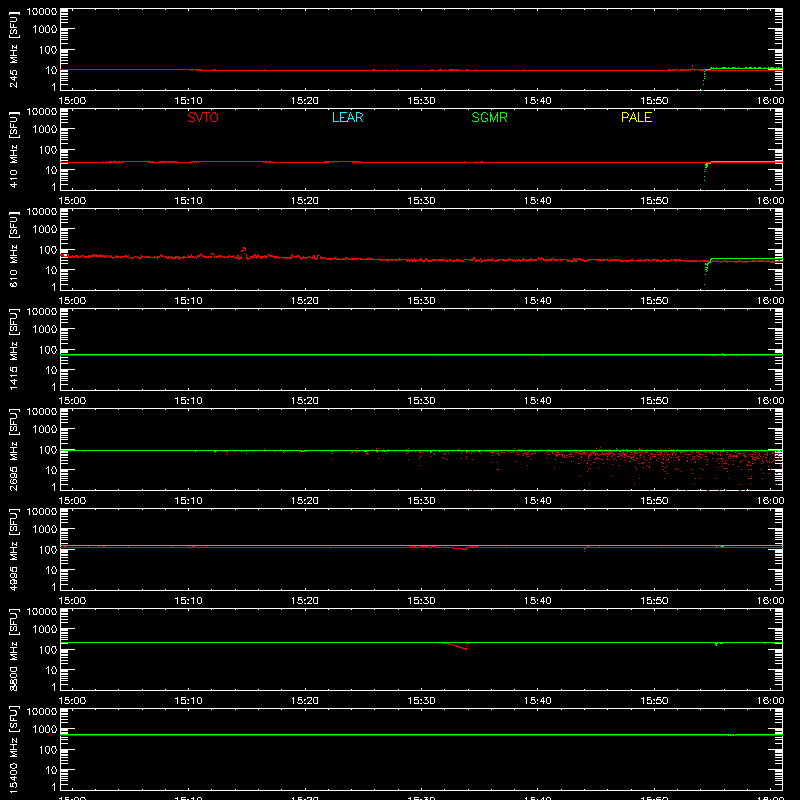Viewport: 800px width, 800px height.
Task: Click the 100 value on 15400 MHz axis
Action: [x=48, y=750]
